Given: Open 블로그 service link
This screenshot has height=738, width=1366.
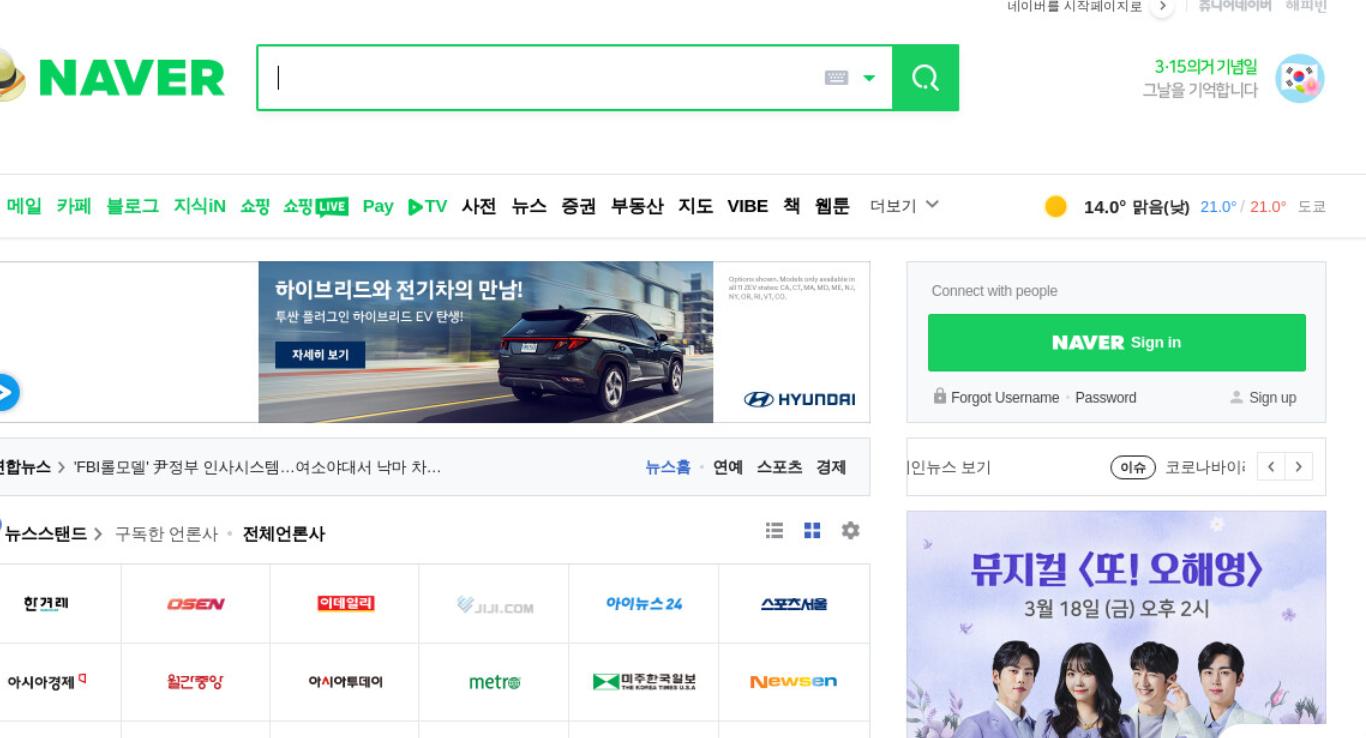Looking at the screenshot, I should point(132,206).
